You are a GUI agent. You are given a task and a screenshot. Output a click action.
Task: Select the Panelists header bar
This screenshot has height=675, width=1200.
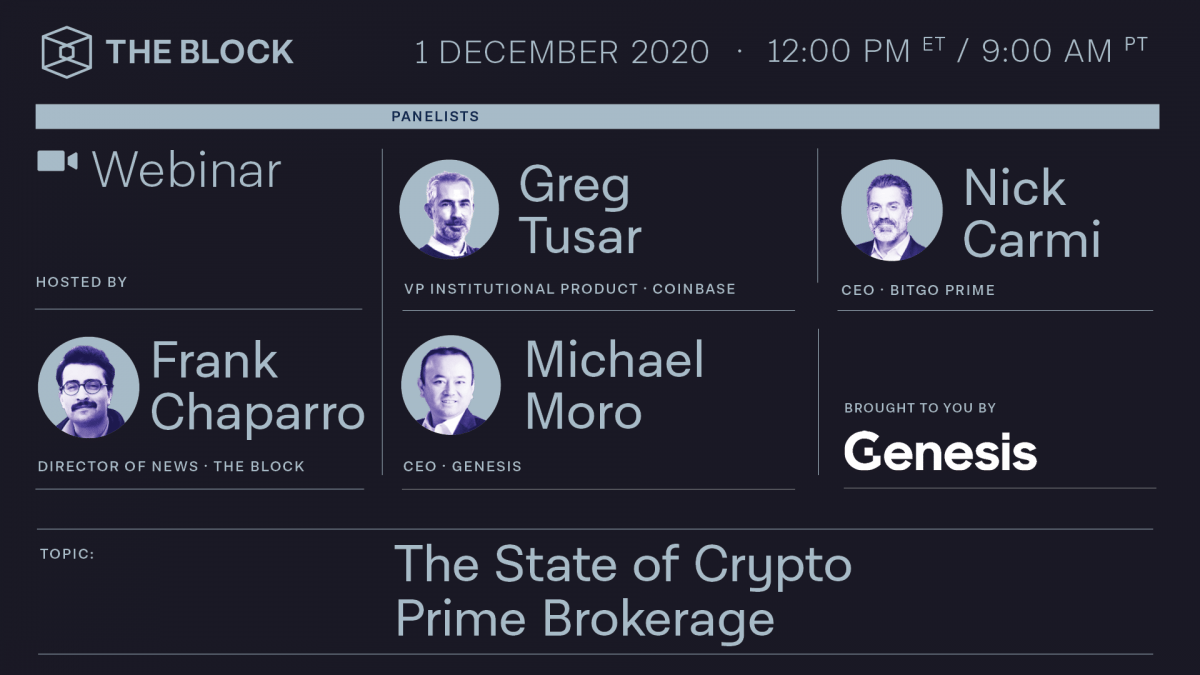click(597, 117)
